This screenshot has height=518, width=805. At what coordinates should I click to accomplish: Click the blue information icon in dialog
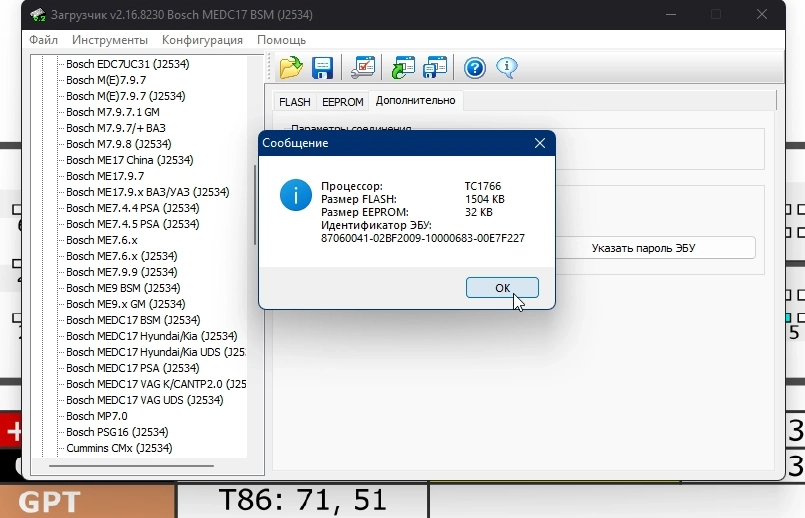pyautogui.click(x=296, y=195)
